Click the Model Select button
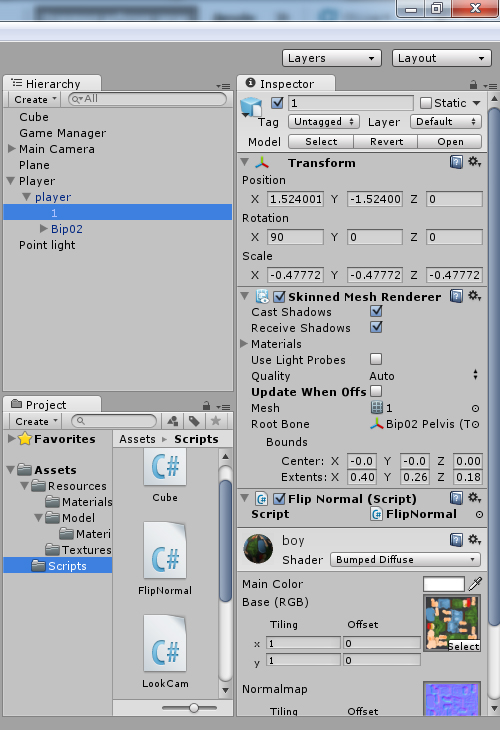The height and width of the screenshot is (730, 500). tap(321, 141)
